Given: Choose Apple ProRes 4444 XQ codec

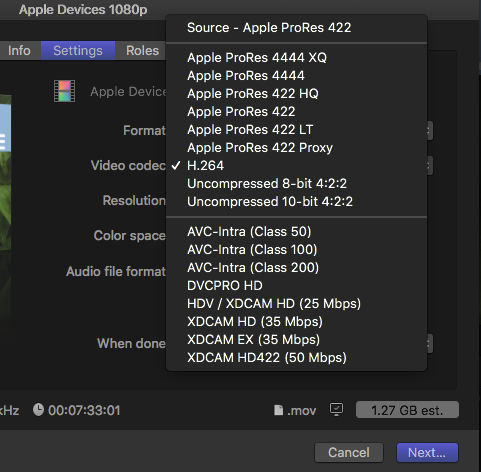Looking at the screenshot, I should 296,58.
